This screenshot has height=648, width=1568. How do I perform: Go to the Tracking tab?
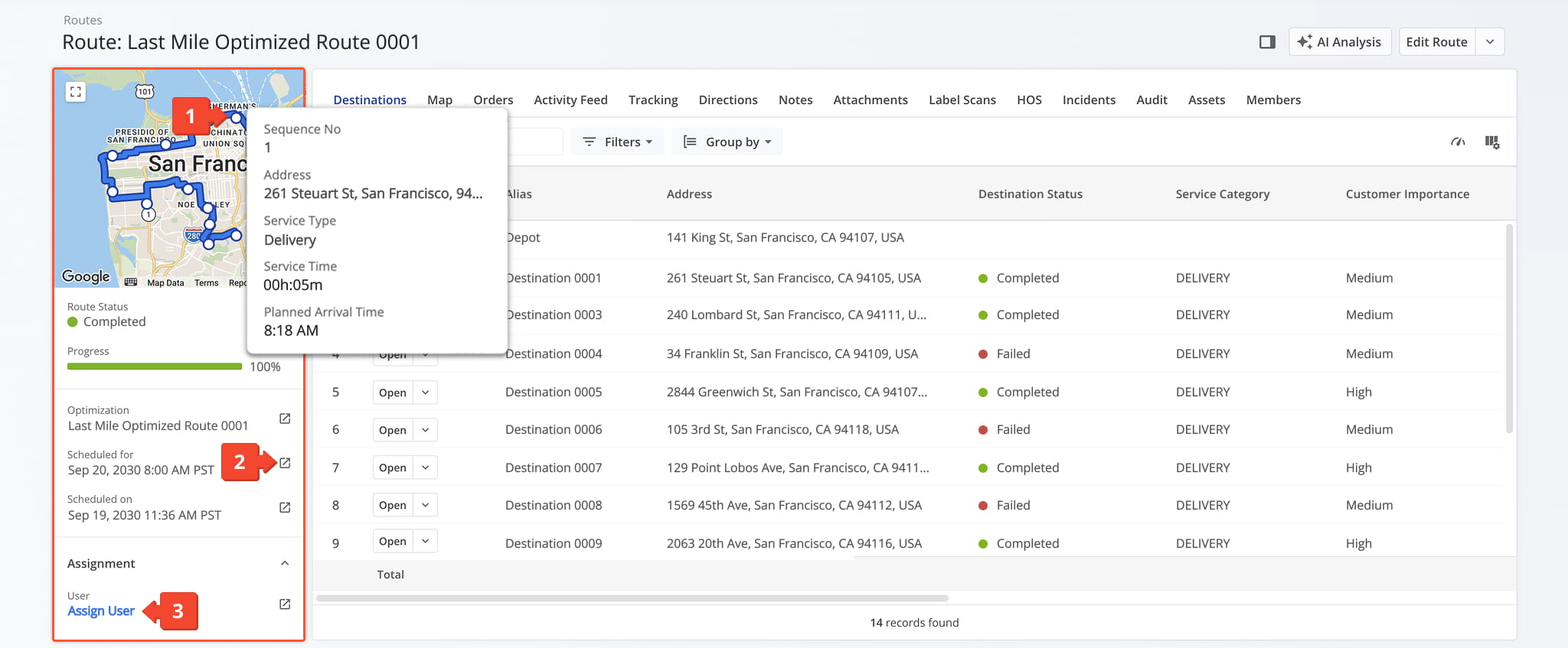pos(653,100)
